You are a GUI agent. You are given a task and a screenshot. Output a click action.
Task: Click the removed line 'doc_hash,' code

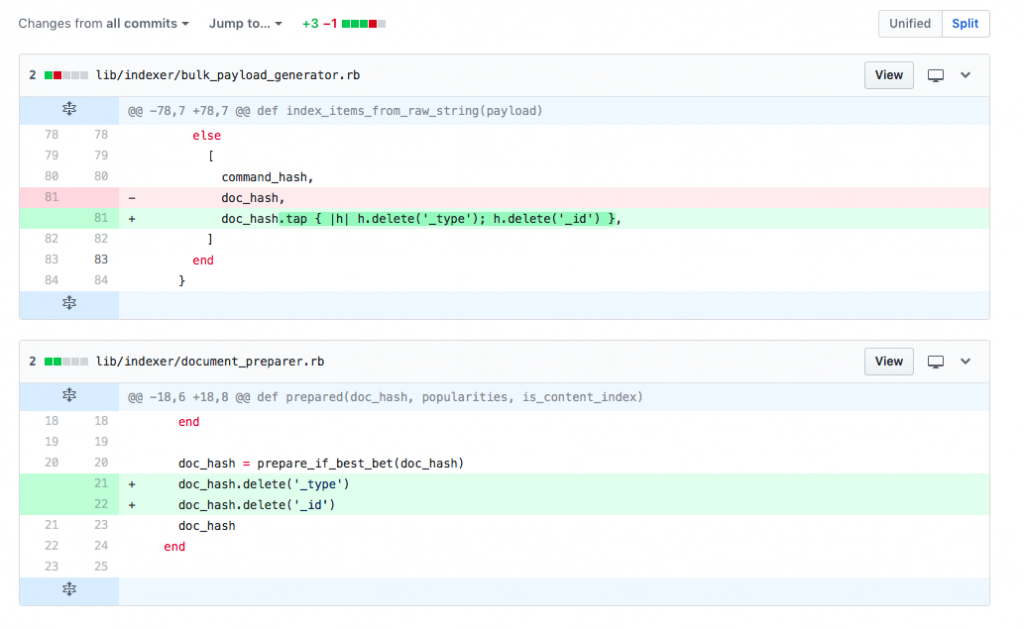[x=253, y=198]
